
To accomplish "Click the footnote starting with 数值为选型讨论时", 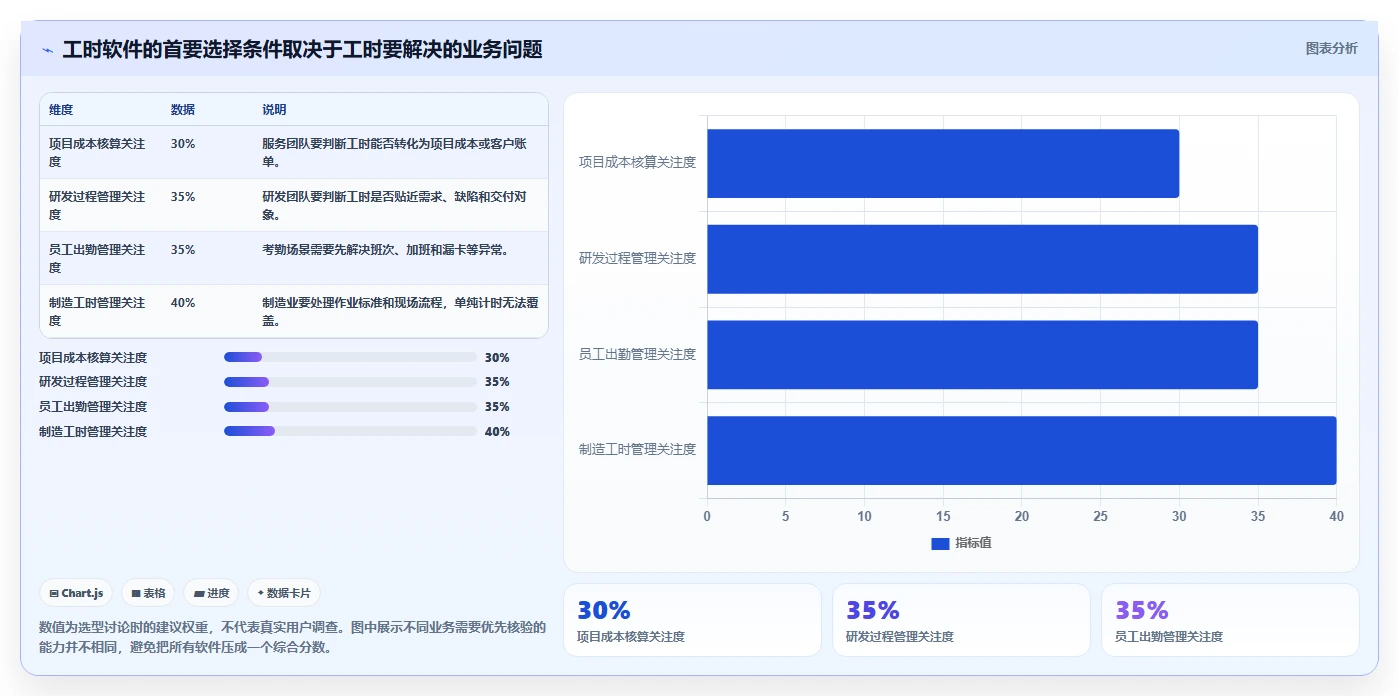I will (293, 637).
